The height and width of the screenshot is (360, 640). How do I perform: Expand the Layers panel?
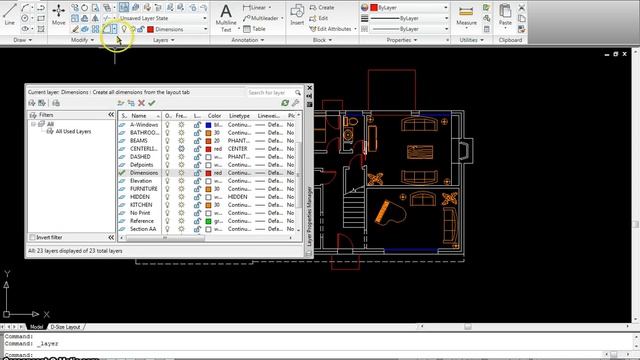(x=164, y=40)
